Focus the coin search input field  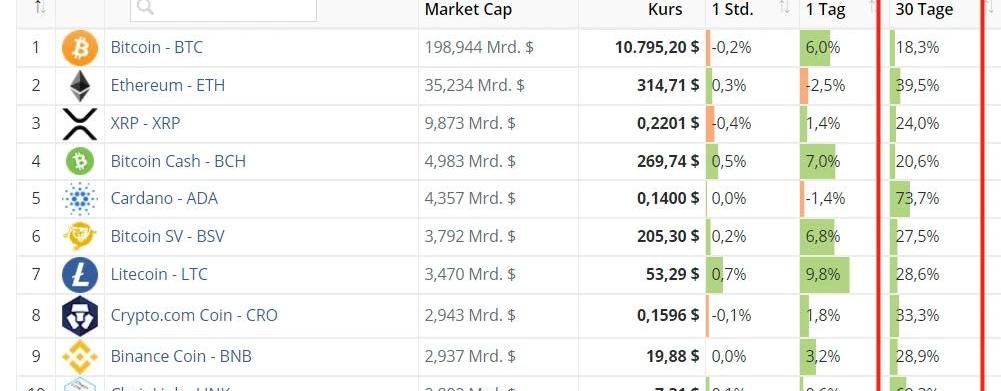click(x=223, y=10)
